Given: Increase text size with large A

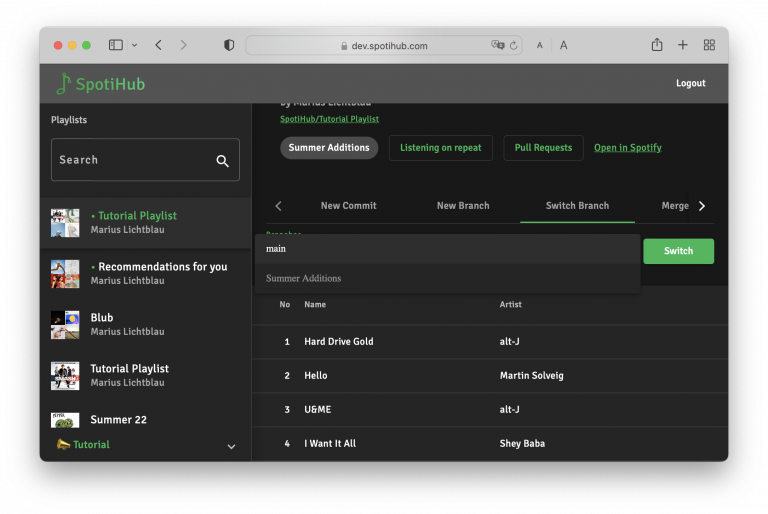Looking at the screenshot, I should tap(564, 45).
